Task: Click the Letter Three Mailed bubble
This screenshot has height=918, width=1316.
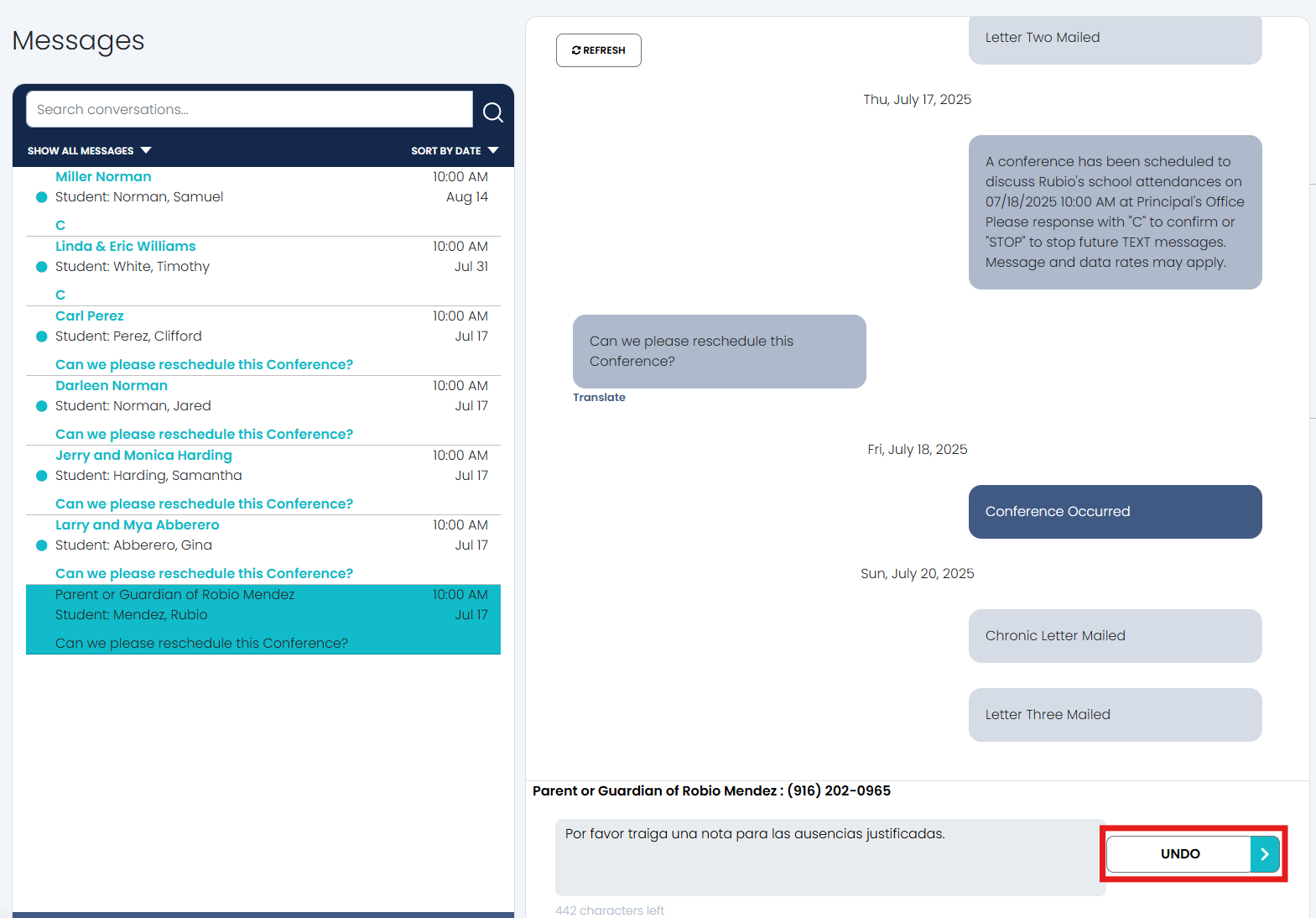Action: [1115, 715]
